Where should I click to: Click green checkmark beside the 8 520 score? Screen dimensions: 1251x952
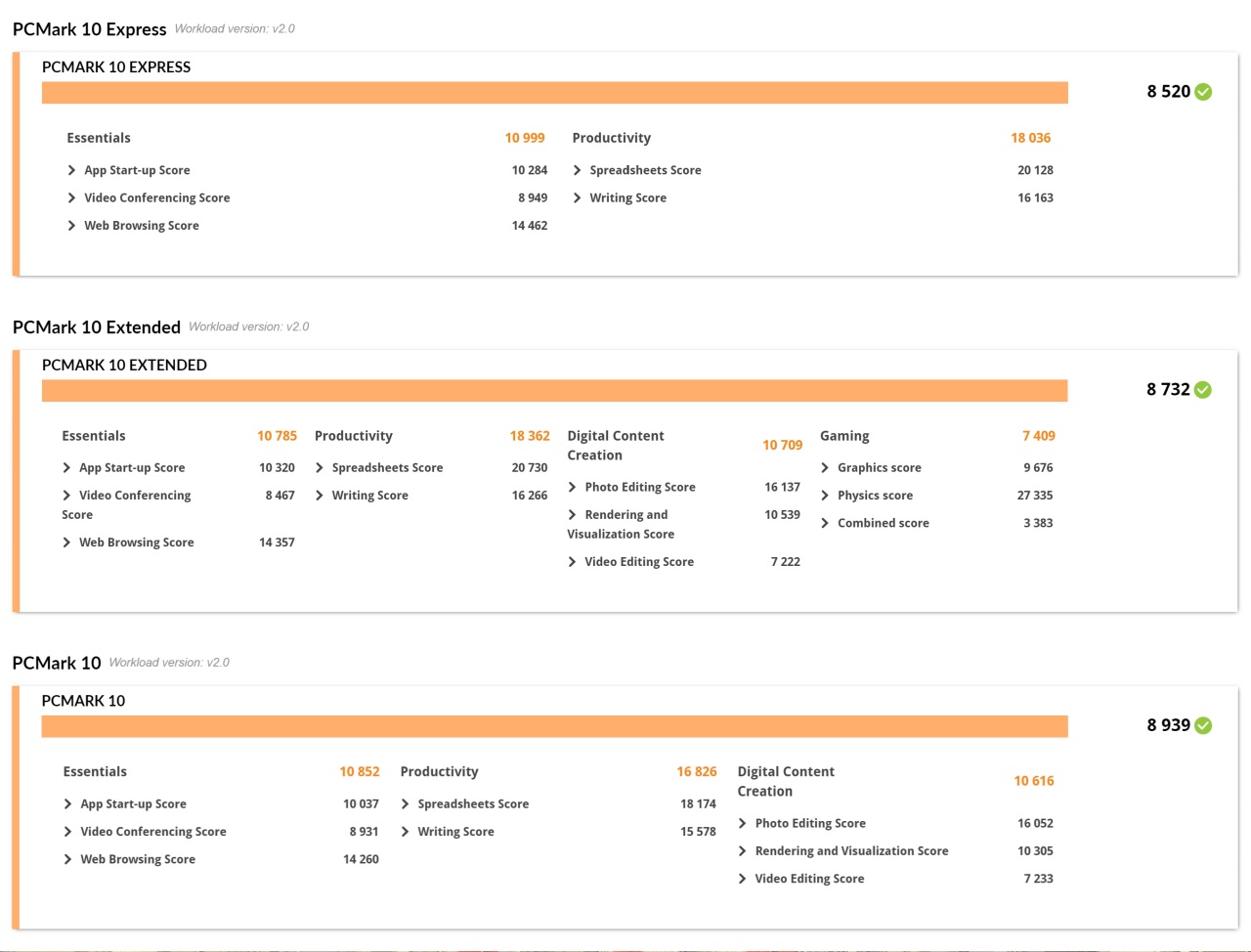pyautogui.click(x=1203, y=92)
